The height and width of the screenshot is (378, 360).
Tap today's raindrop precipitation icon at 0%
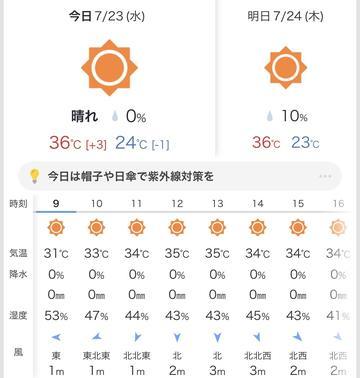point(115,117)
